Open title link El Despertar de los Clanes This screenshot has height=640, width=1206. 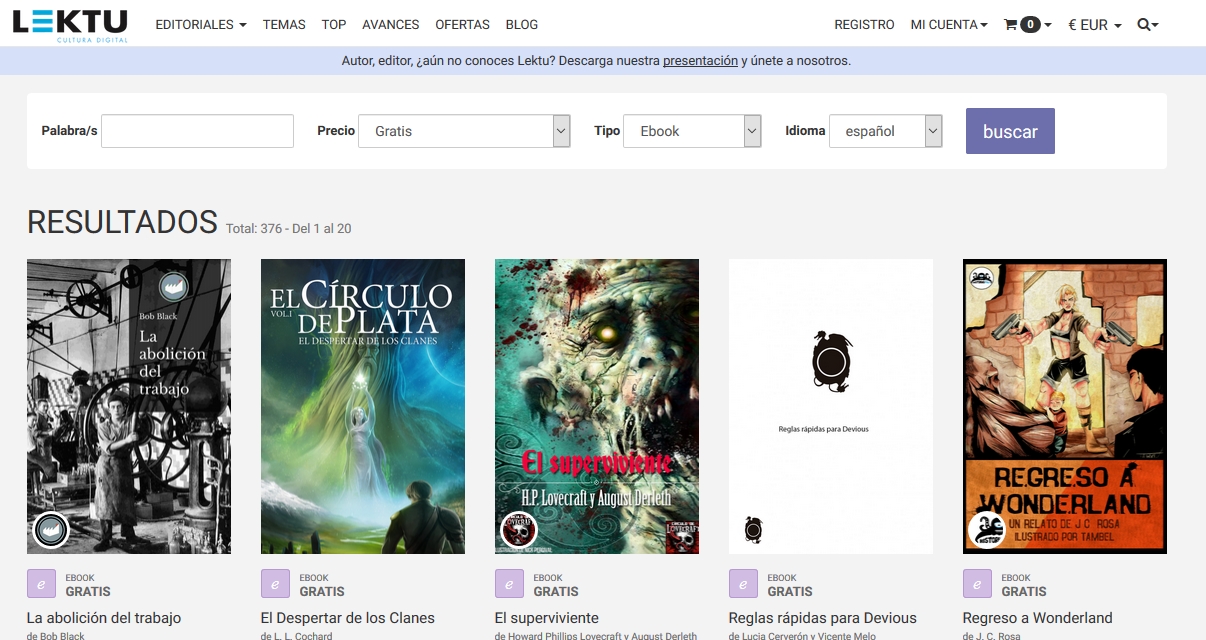pyautogui.click(x=348, y=618)
